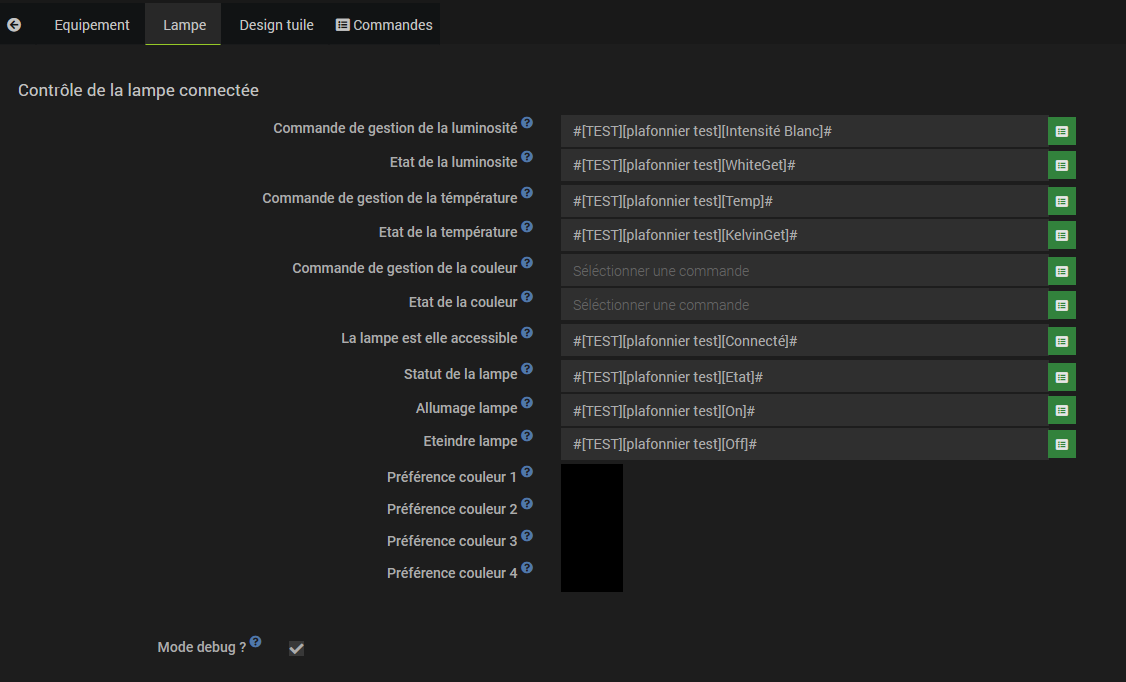
Task: Click the Lampe tab
Action: pos(184,25)
